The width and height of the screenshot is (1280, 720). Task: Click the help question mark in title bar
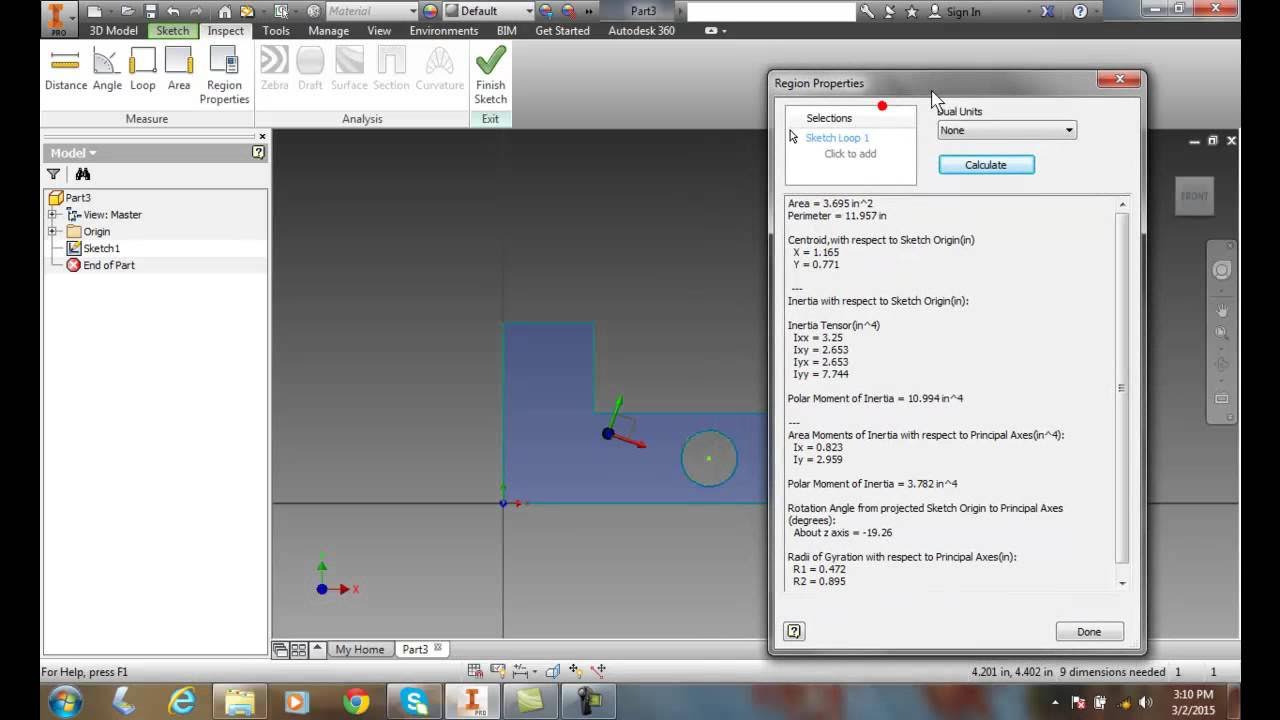(x=1080, y=12)
